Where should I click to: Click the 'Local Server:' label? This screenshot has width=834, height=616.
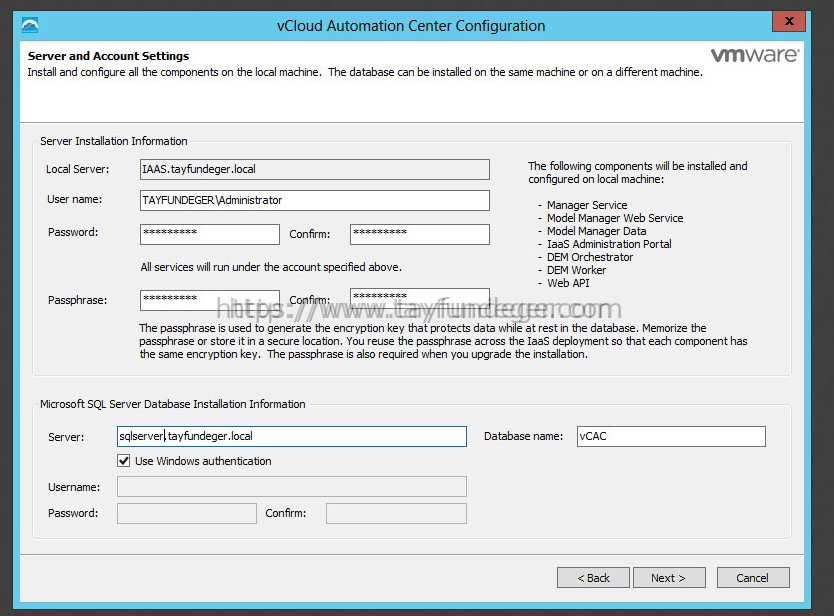click(x=78, y=169)
